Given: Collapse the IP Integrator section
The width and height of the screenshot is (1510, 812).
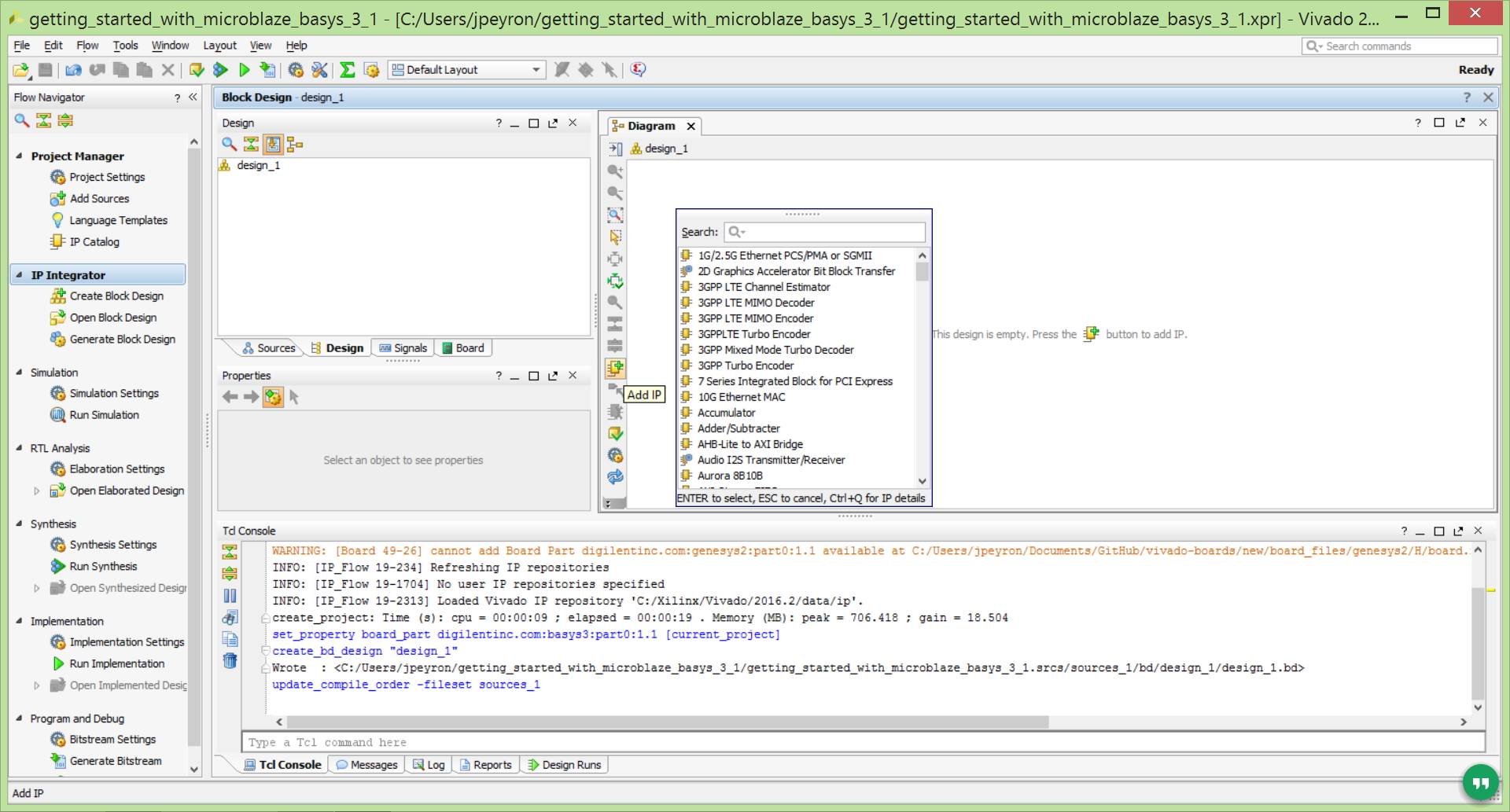Looking at the screenshot, I should (19, 275).
